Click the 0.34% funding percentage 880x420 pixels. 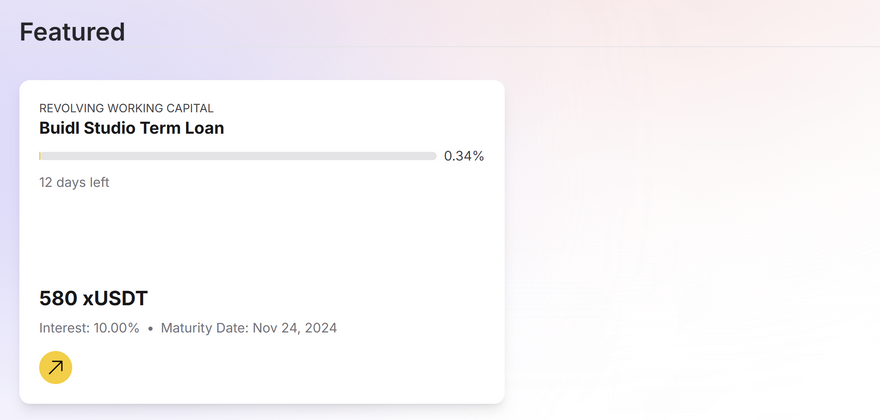click(464, 156)
